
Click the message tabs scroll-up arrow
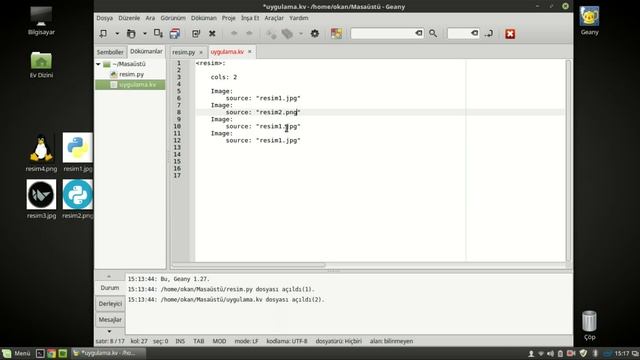pyautogui.click(x=109, y=276)
